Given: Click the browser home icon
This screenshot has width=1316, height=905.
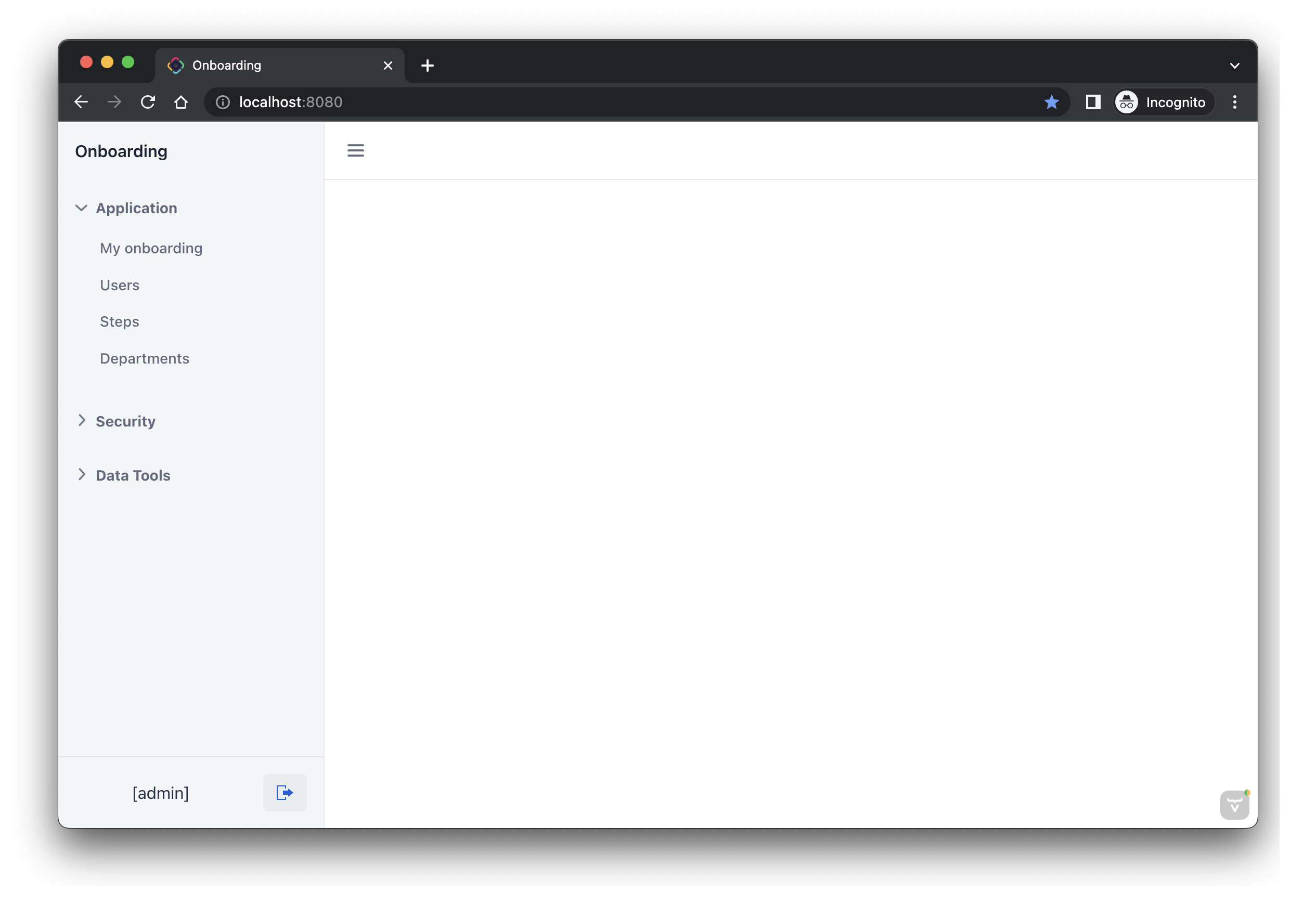Looking at the screenshot, I should point(181,102).
